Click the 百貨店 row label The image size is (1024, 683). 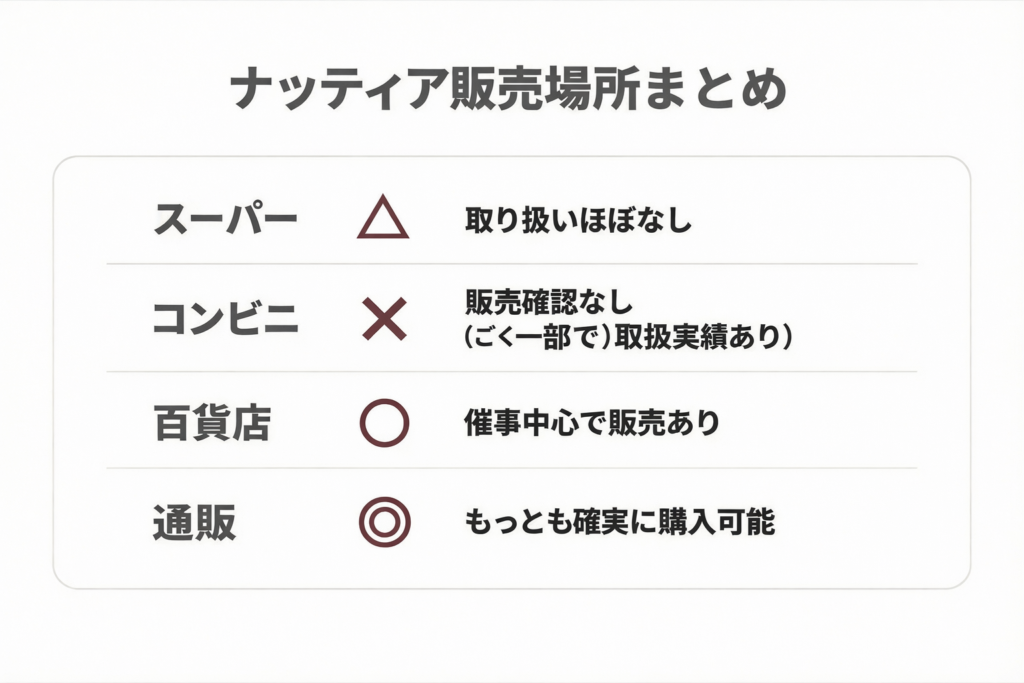click(x=212, y=423)
